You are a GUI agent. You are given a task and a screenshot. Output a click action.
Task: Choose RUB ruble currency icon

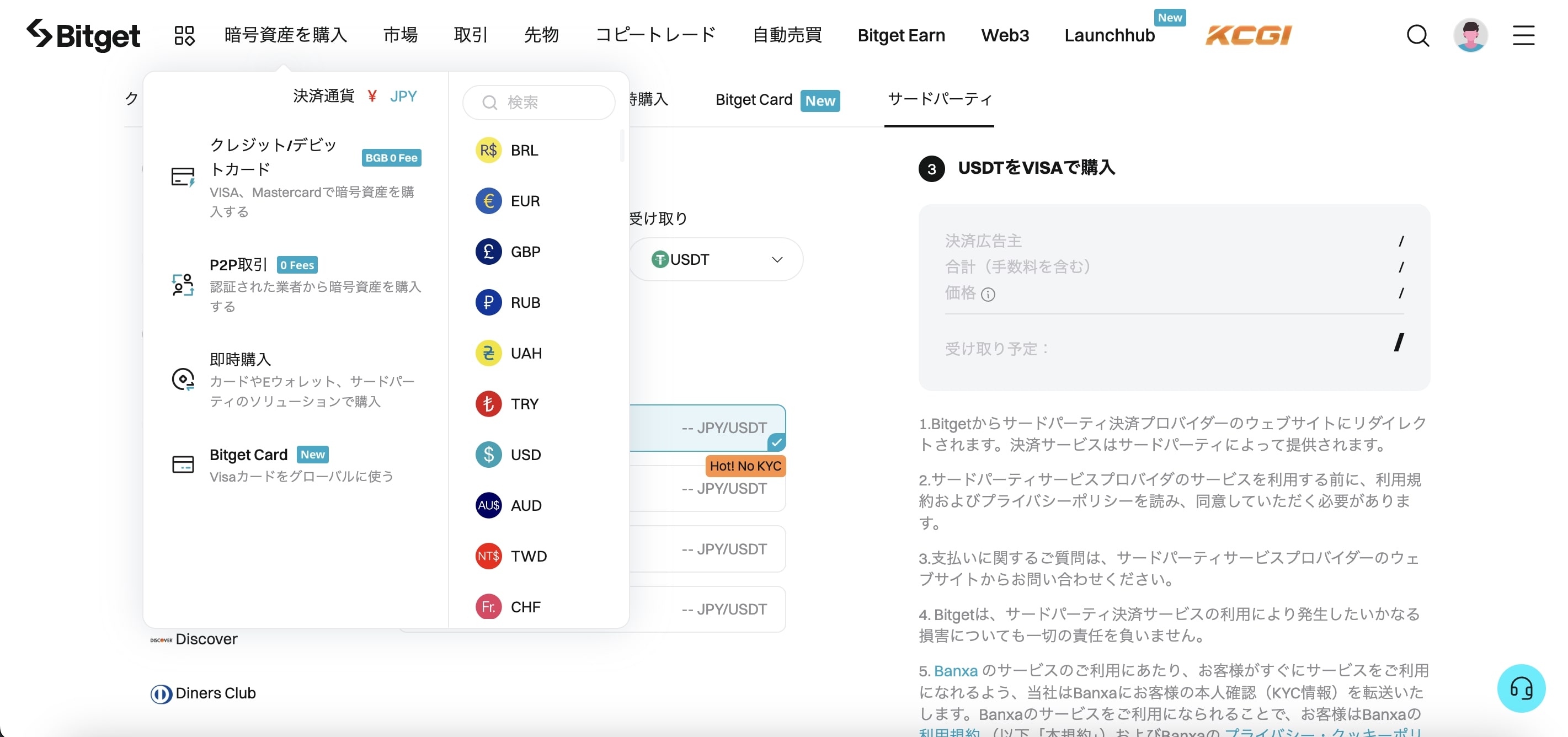coord(488,302)
